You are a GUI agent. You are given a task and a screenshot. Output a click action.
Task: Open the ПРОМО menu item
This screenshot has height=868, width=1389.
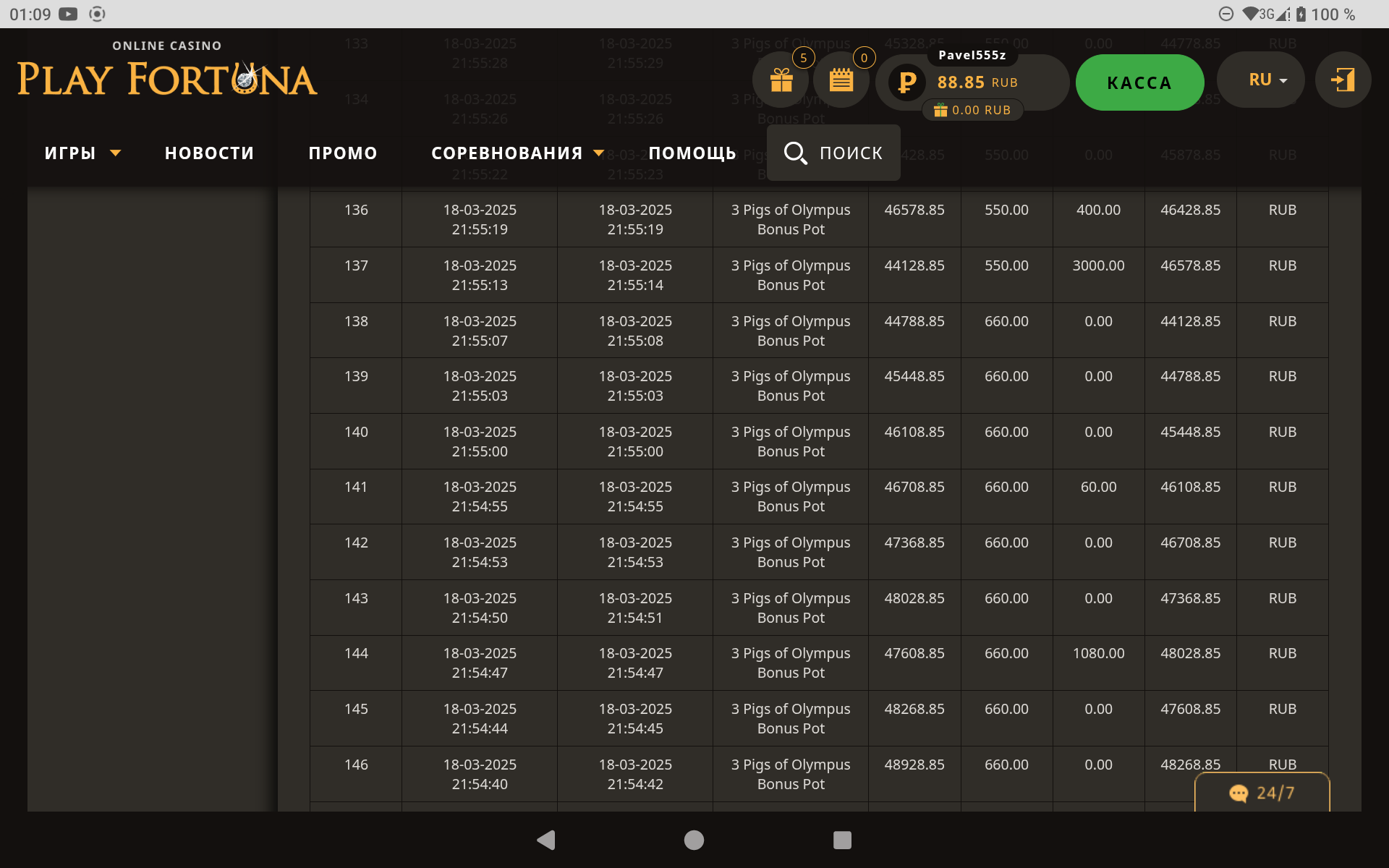click(x=343, y=153)
